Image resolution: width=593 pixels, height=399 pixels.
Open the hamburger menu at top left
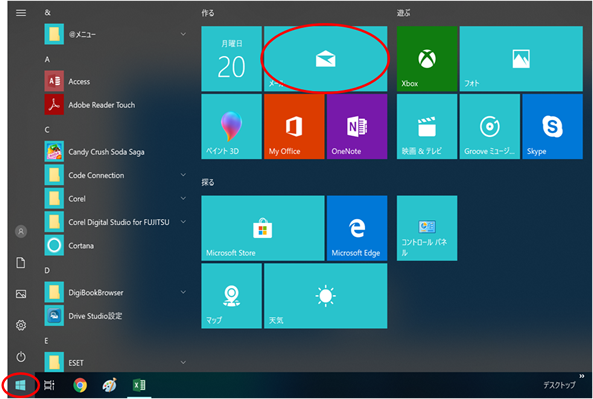[x=21, y=13]
